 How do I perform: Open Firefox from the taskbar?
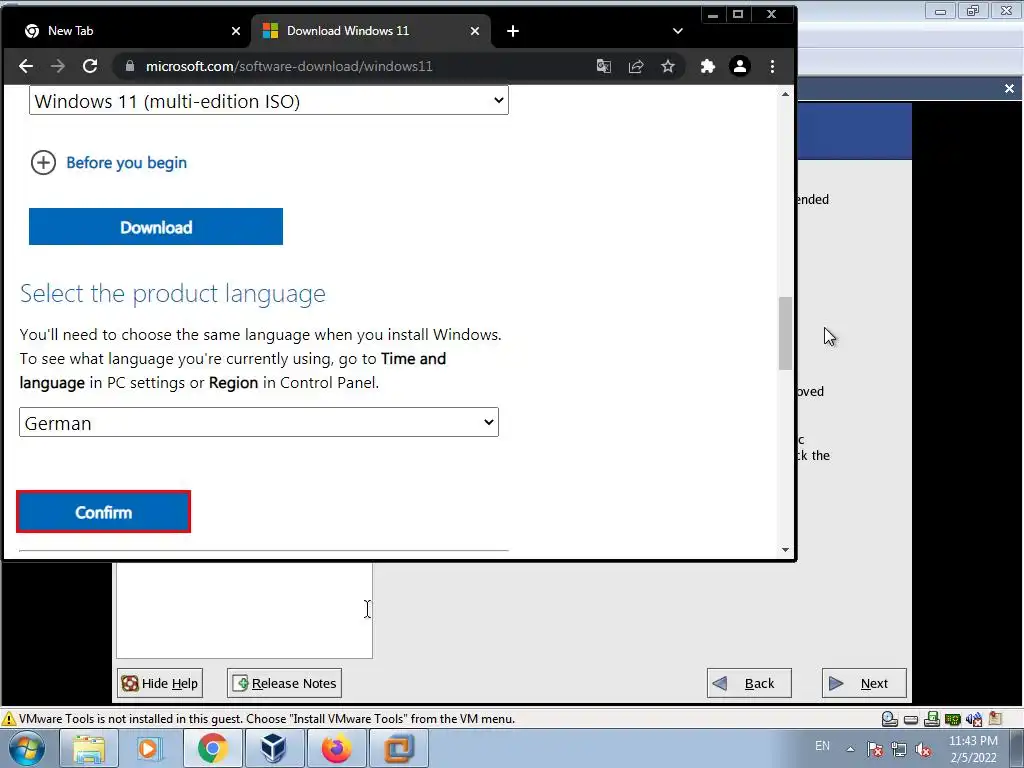click(x=336, y=748)
